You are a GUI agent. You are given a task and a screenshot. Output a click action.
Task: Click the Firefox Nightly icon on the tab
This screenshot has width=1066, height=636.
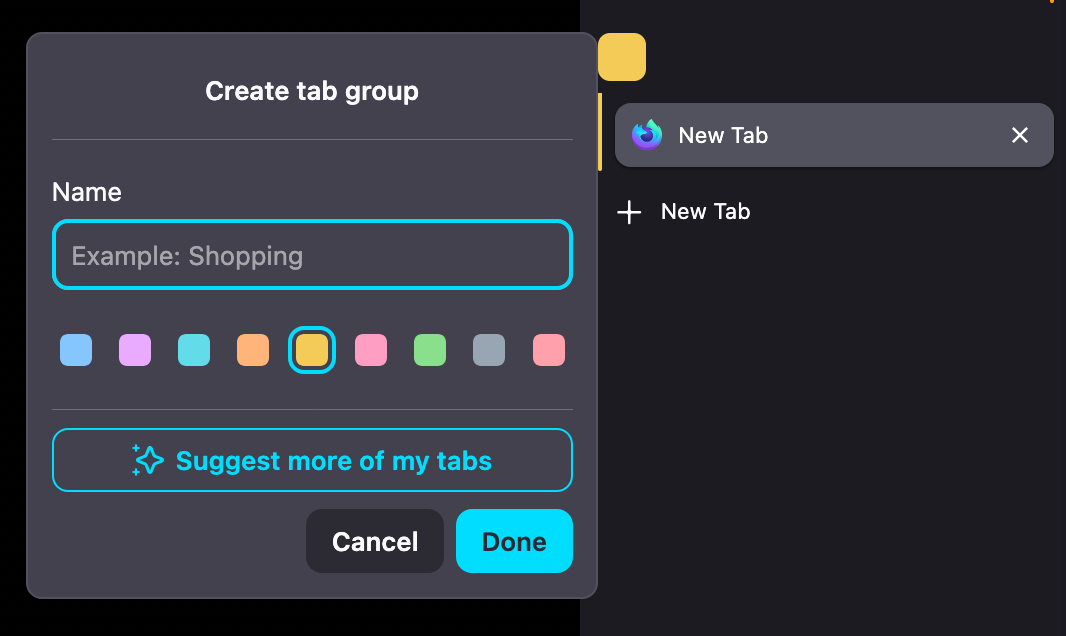647,135
